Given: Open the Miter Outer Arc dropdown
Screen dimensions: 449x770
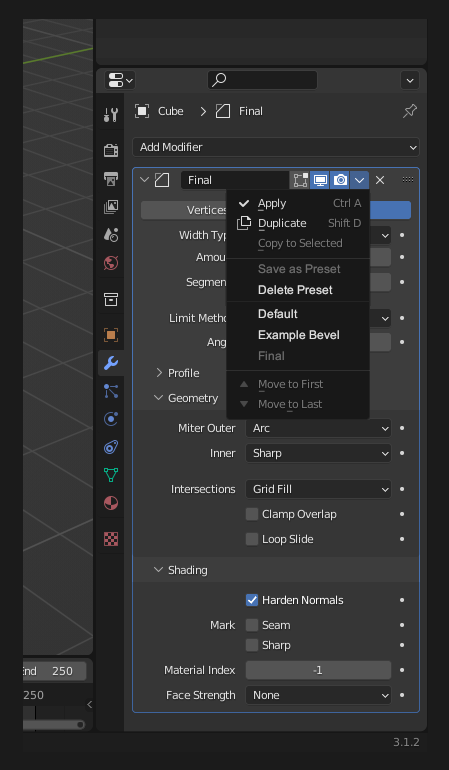Looking at the screenshot, I should [318, 428].
